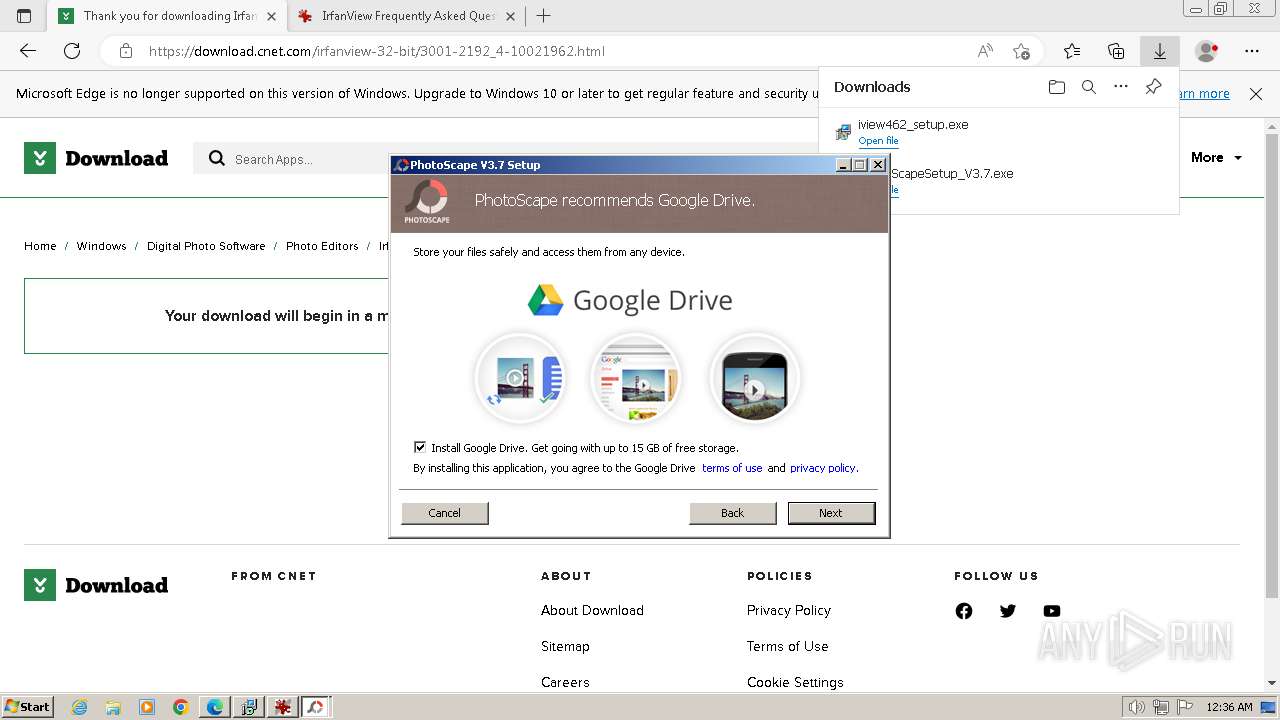This screenshot has width=1280, height=720.
Task: Close the IrfanView FAQ tab
Action: pos(511,16)
